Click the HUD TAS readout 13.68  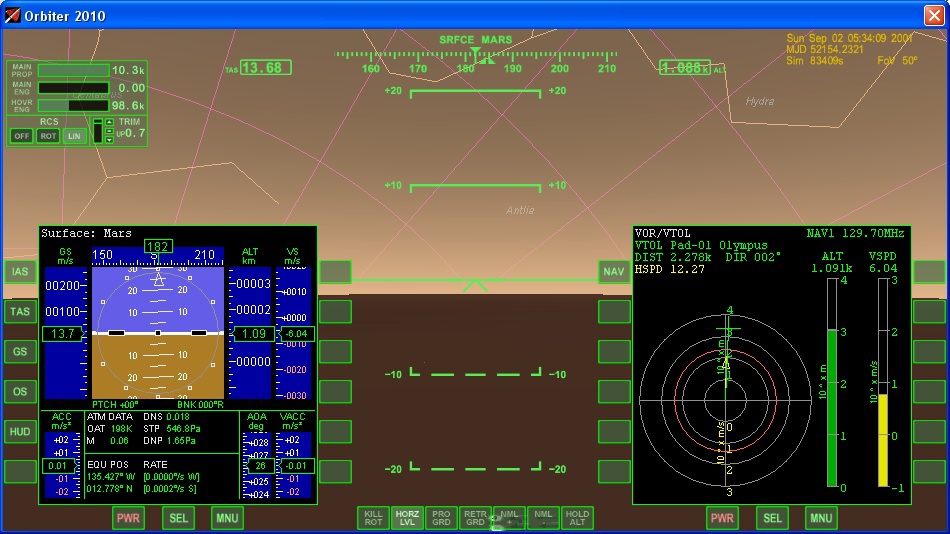click(x=266, y=67)
